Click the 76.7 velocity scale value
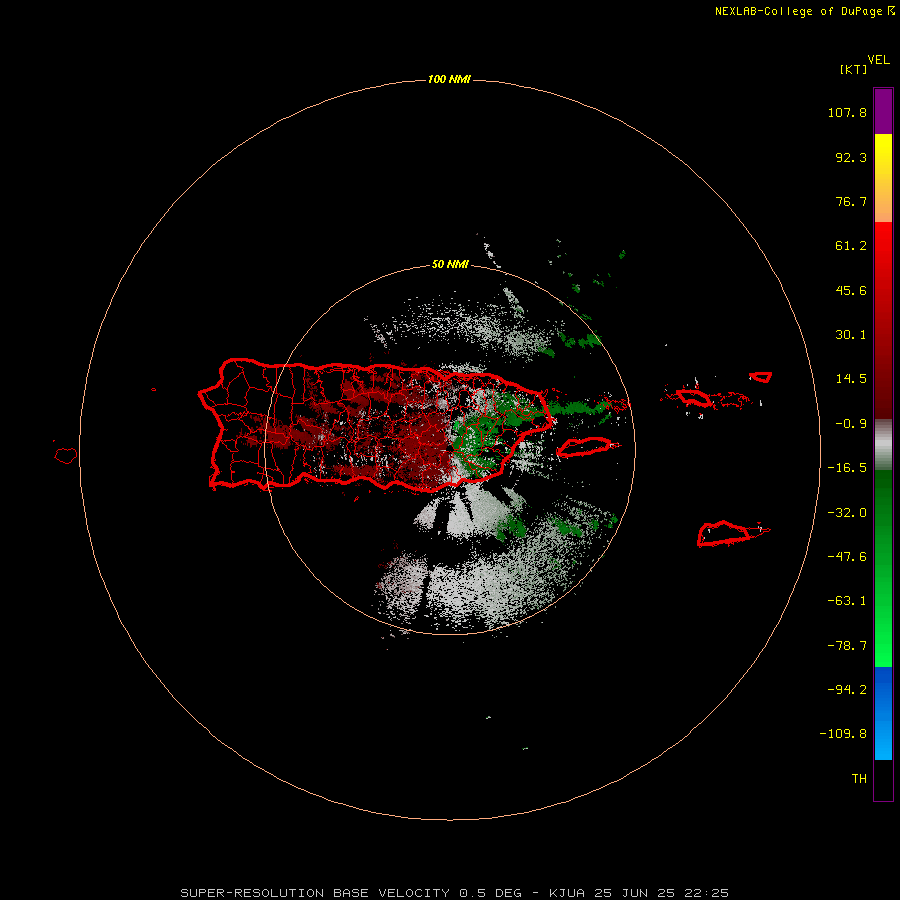 (851, 201)
